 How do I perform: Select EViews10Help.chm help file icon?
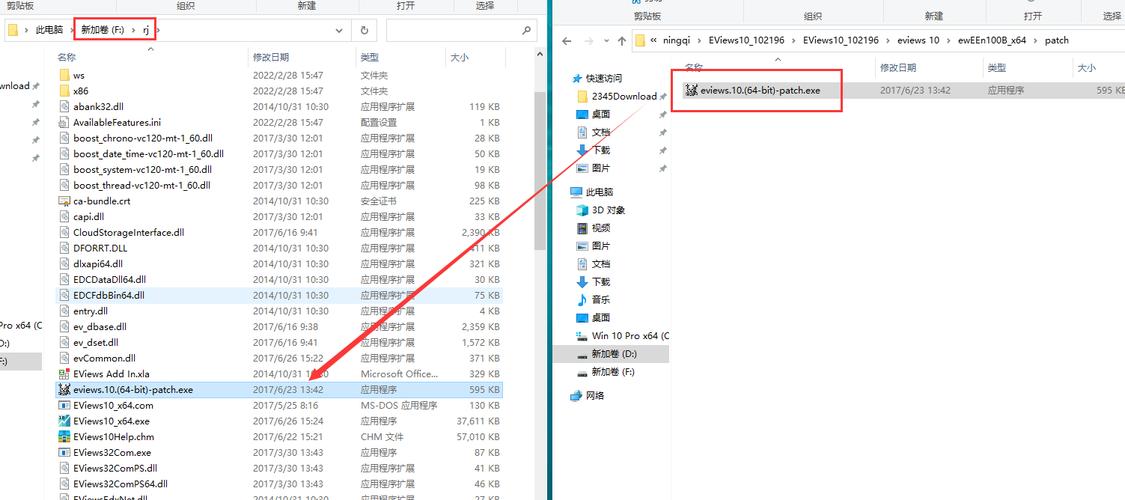64,437
